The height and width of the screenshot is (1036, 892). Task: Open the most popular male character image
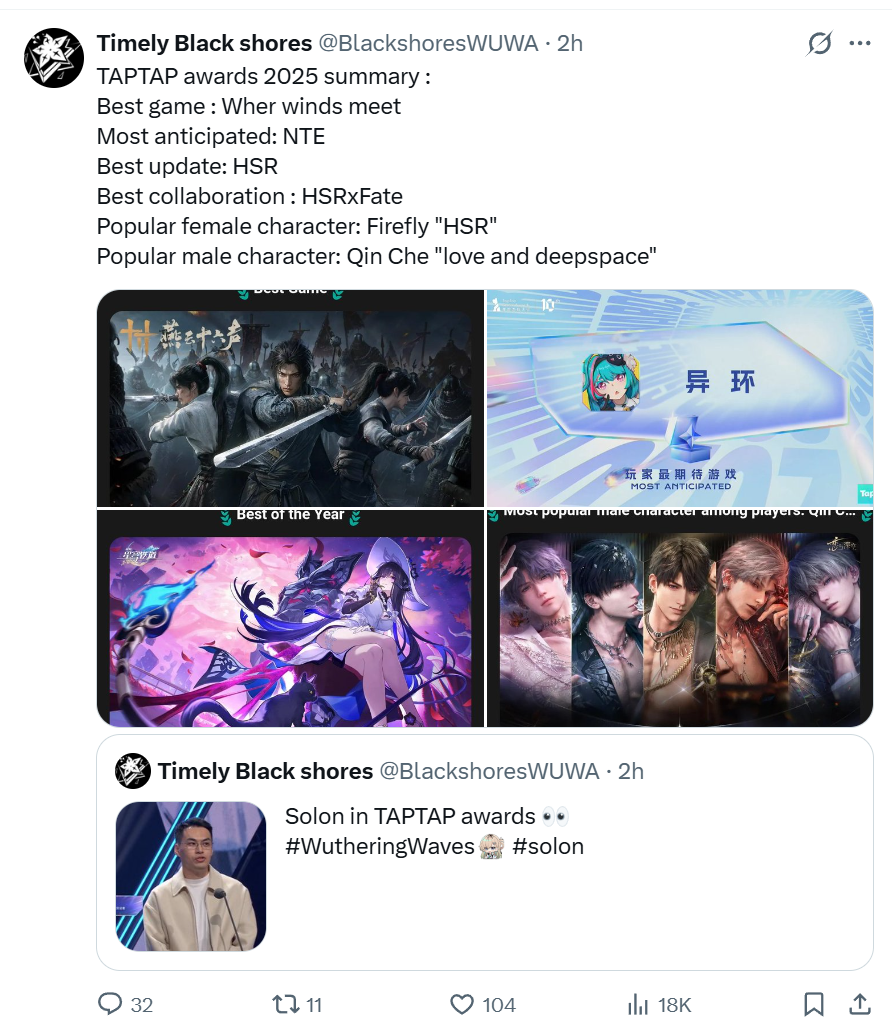pos(680,618)
